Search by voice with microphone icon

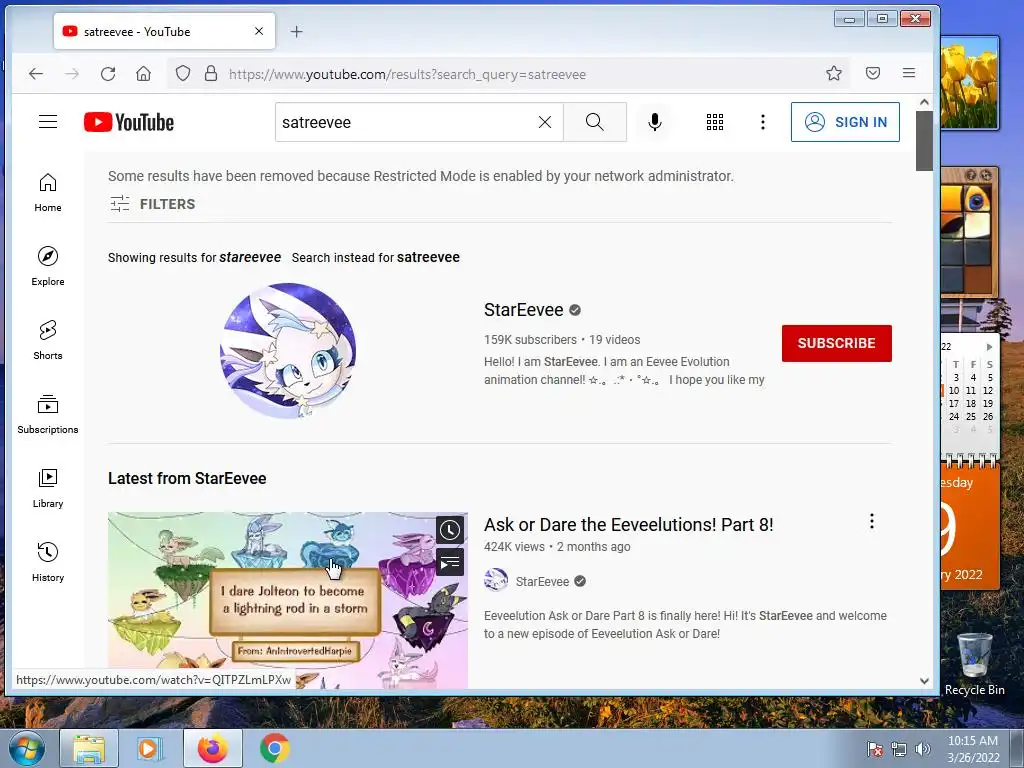(x=654, y=122)
